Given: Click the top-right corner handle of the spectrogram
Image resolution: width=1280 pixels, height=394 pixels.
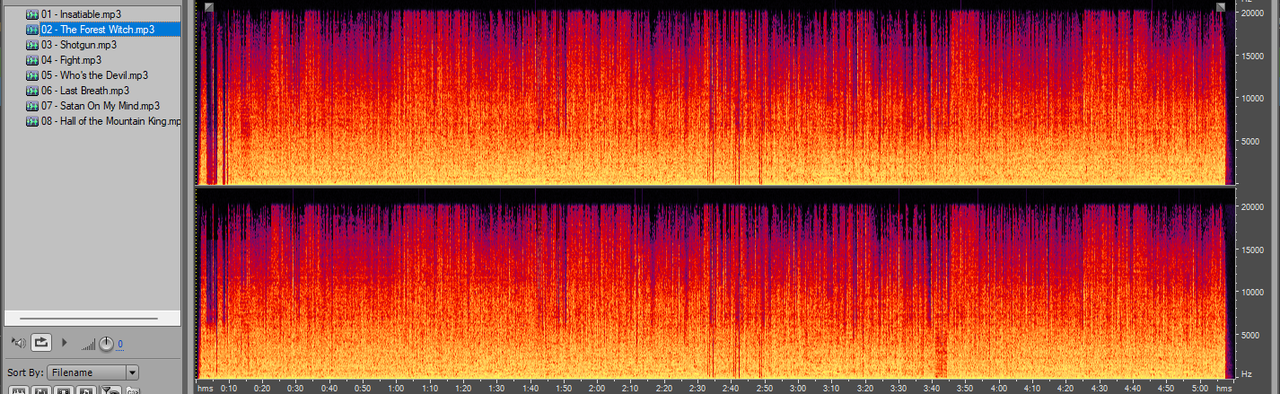Looking at the screenshot, I should pos(1221,7).
